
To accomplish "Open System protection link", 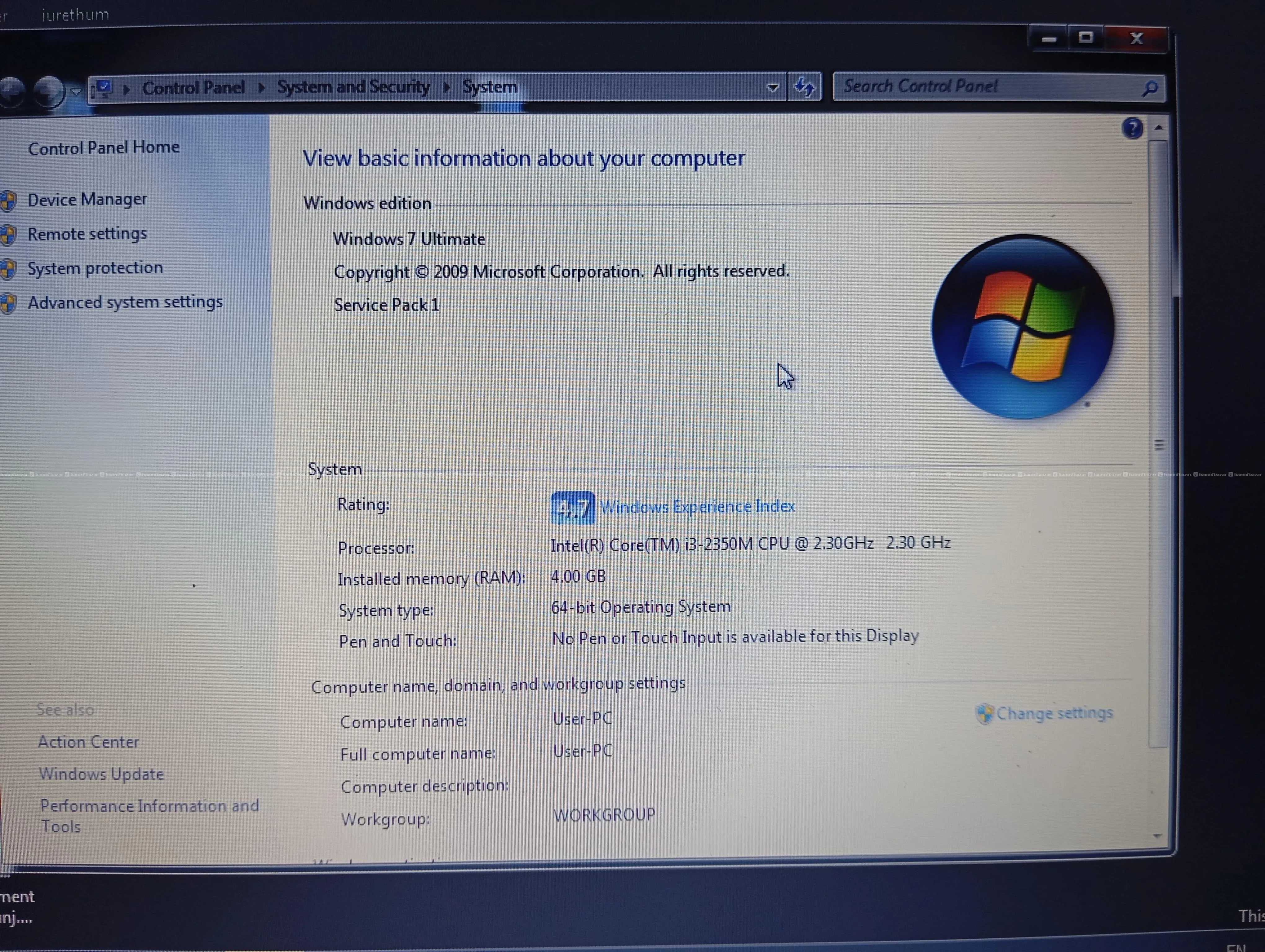I will pyautogui.click(x=95, y=268).
